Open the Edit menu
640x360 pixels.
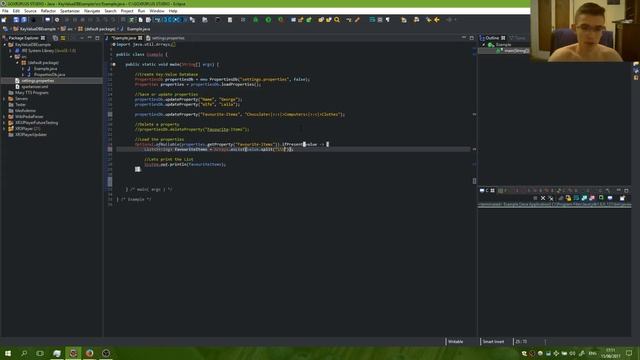[x=16, y=11]
